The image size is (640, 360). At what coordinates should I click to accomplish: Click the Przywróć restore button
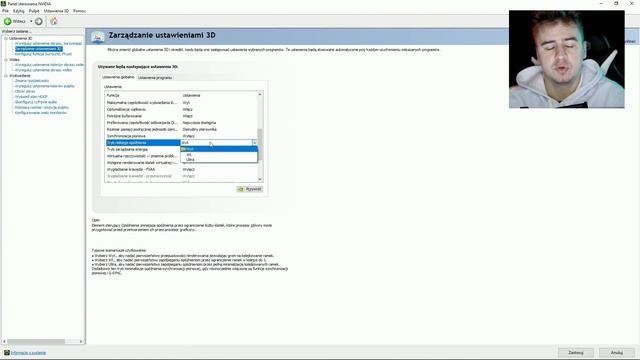click(x=250, y=189)
